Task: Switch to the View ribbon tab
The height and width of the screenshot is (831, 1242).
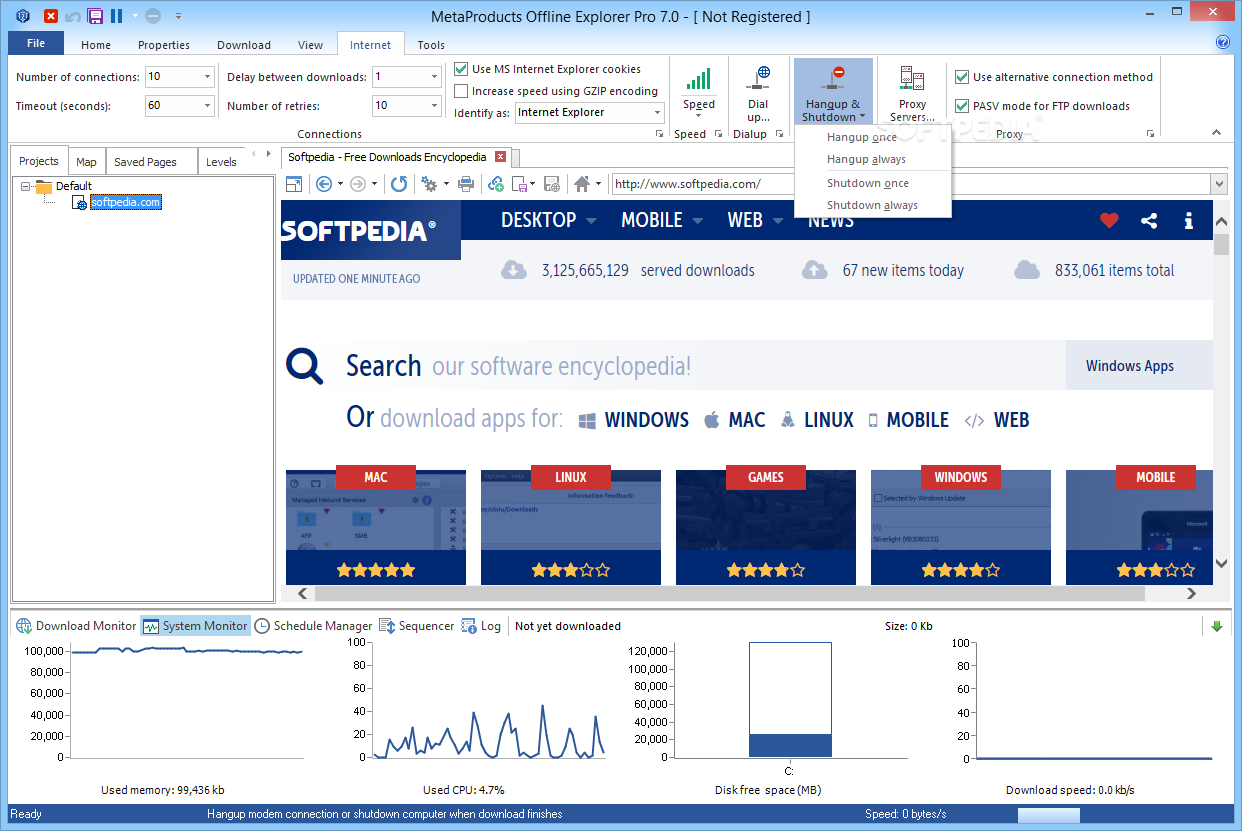Action: 311,45
